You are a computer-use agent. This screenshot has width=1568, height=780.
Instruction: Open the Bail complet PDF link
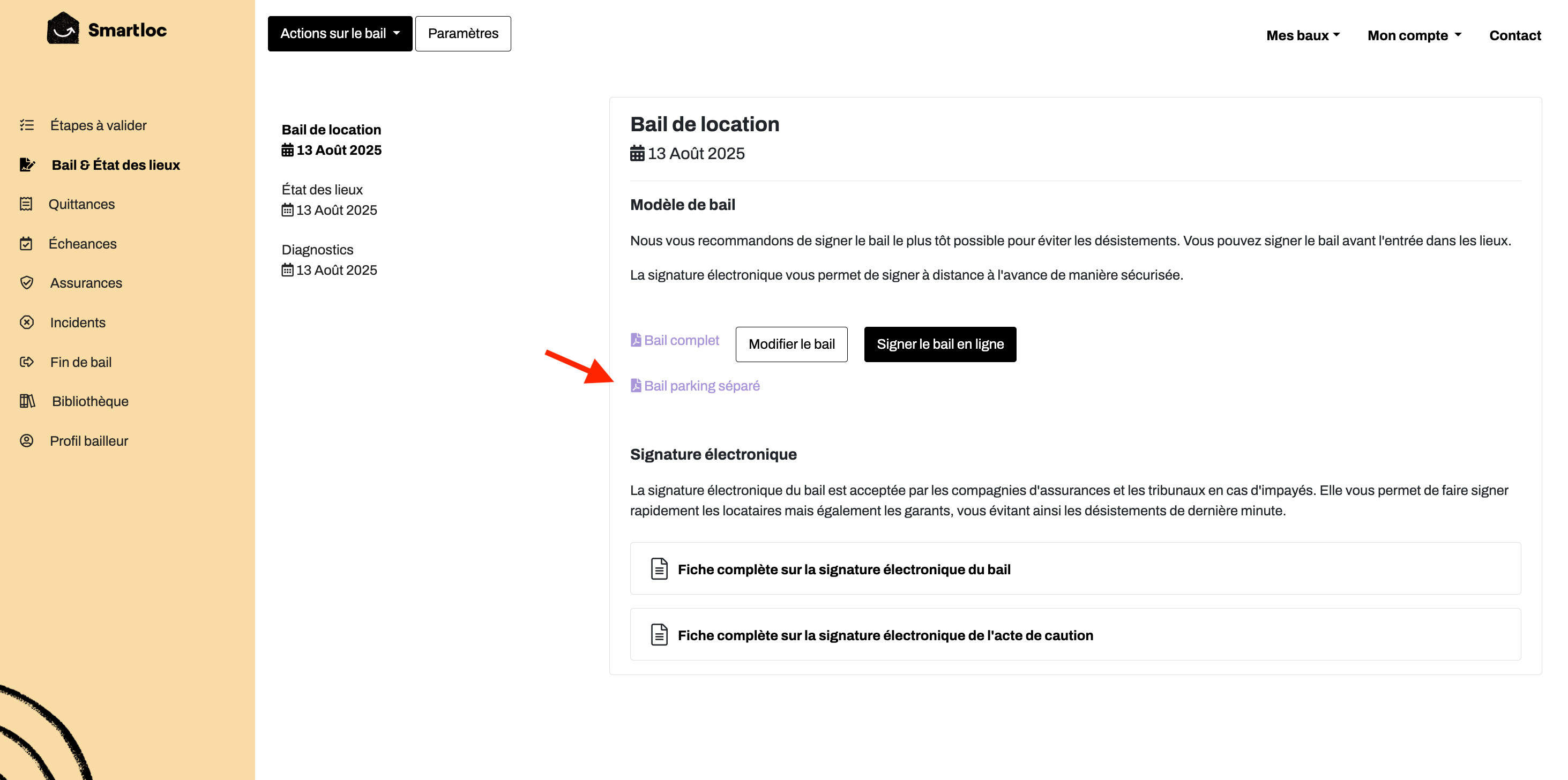[x=675, y=340]
